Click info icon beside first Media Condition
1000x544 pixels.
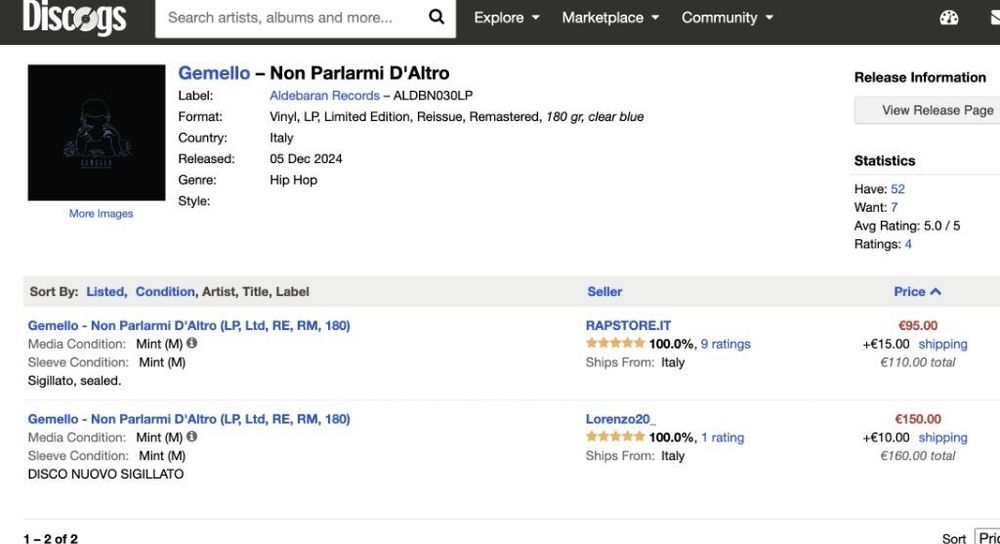click(x=192, y=343)
